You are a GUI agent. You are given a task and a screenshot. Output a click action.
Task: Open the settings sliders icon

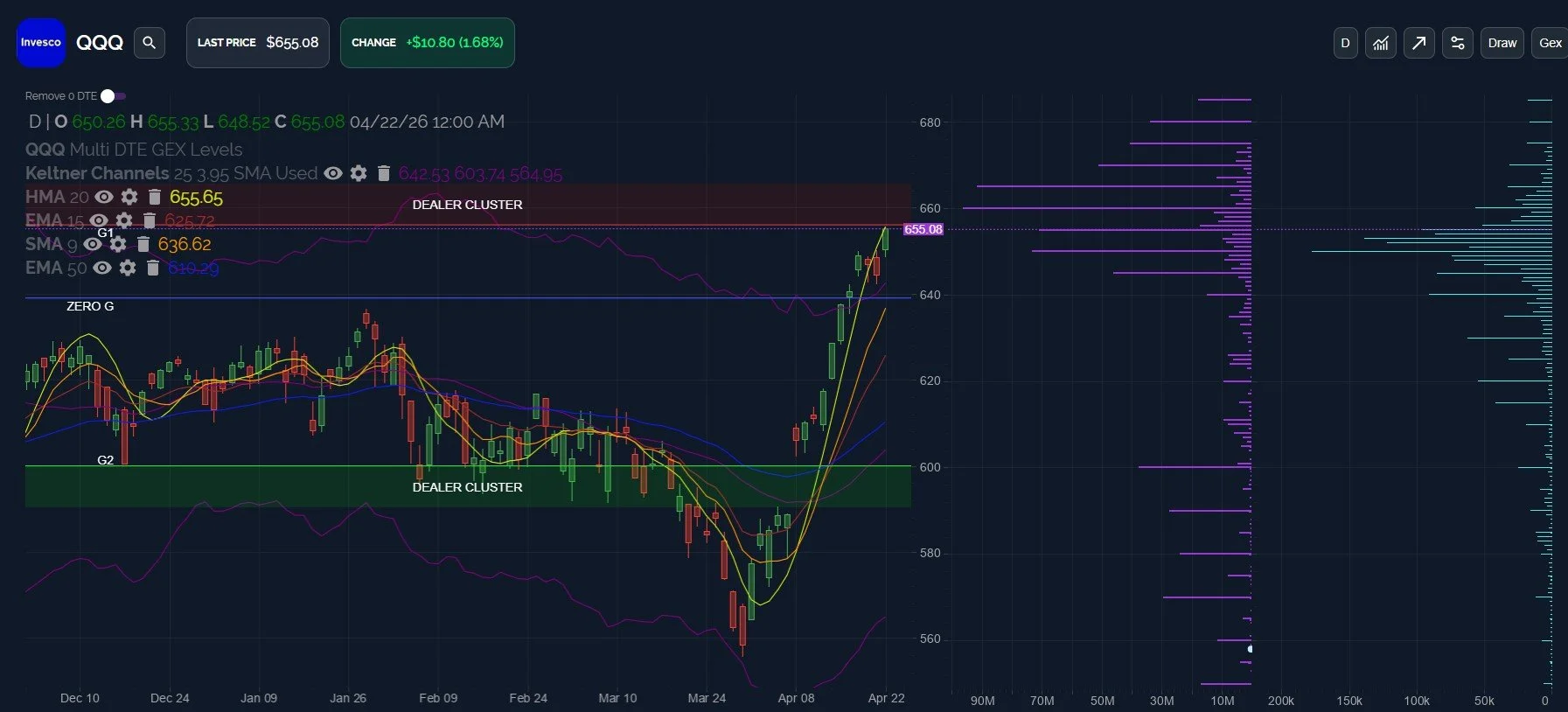(1458, 43)
